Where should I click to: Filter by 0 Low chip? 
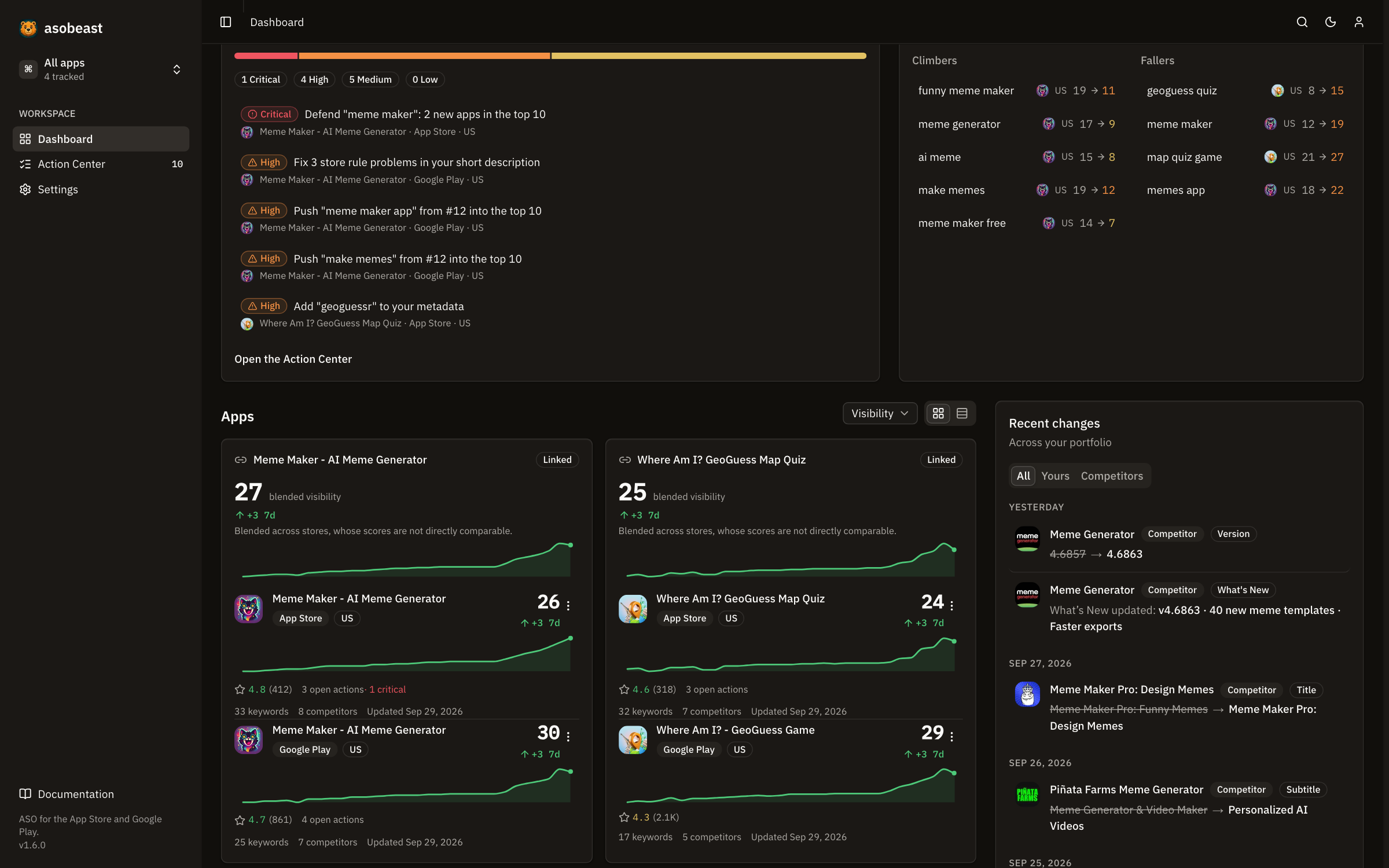pyautogui.click(x=425, y=79)
